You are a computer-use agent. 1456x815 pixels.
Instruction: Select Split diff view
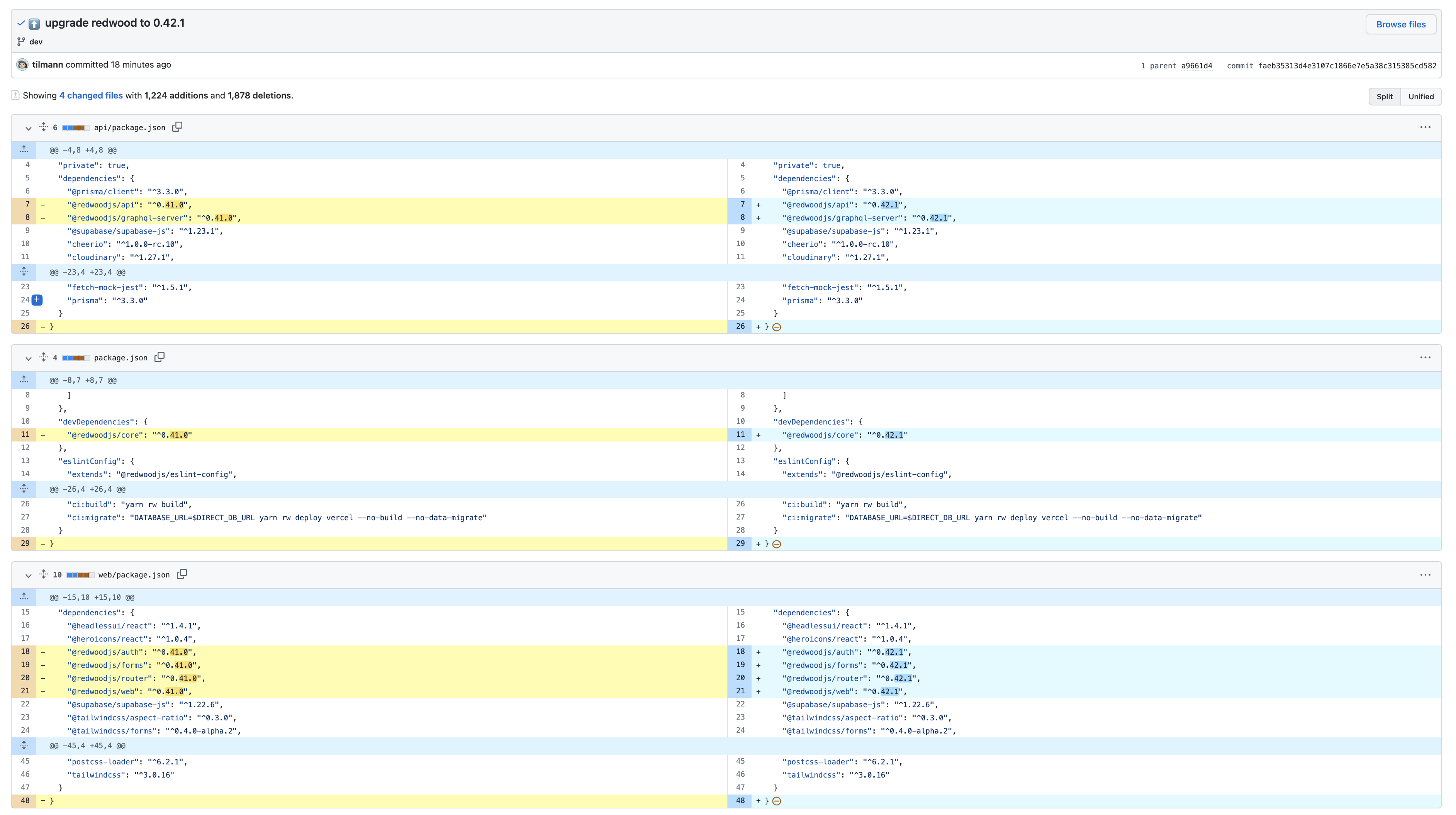click(1384, 97)
